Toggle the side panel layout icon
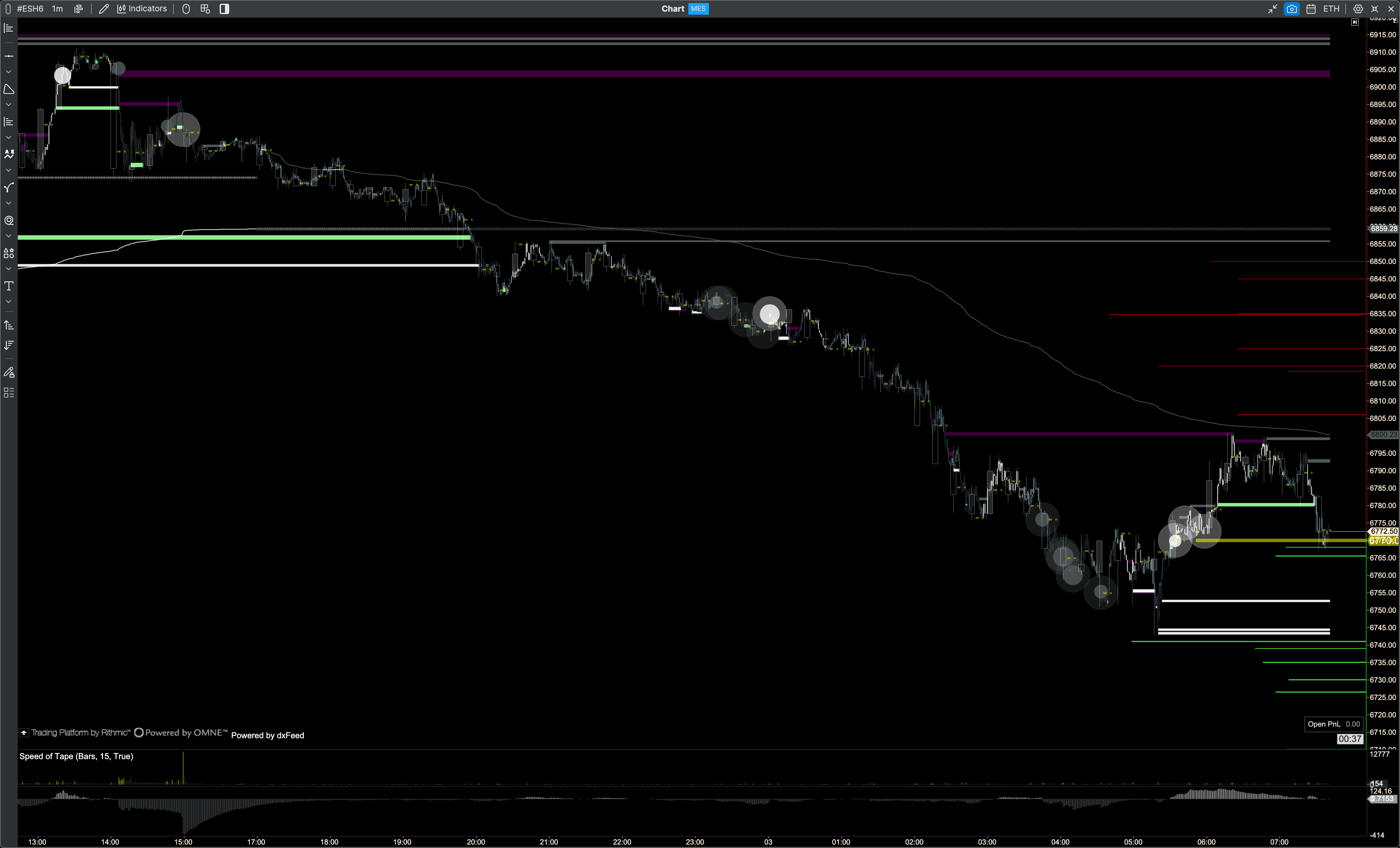 click(224, 9)
